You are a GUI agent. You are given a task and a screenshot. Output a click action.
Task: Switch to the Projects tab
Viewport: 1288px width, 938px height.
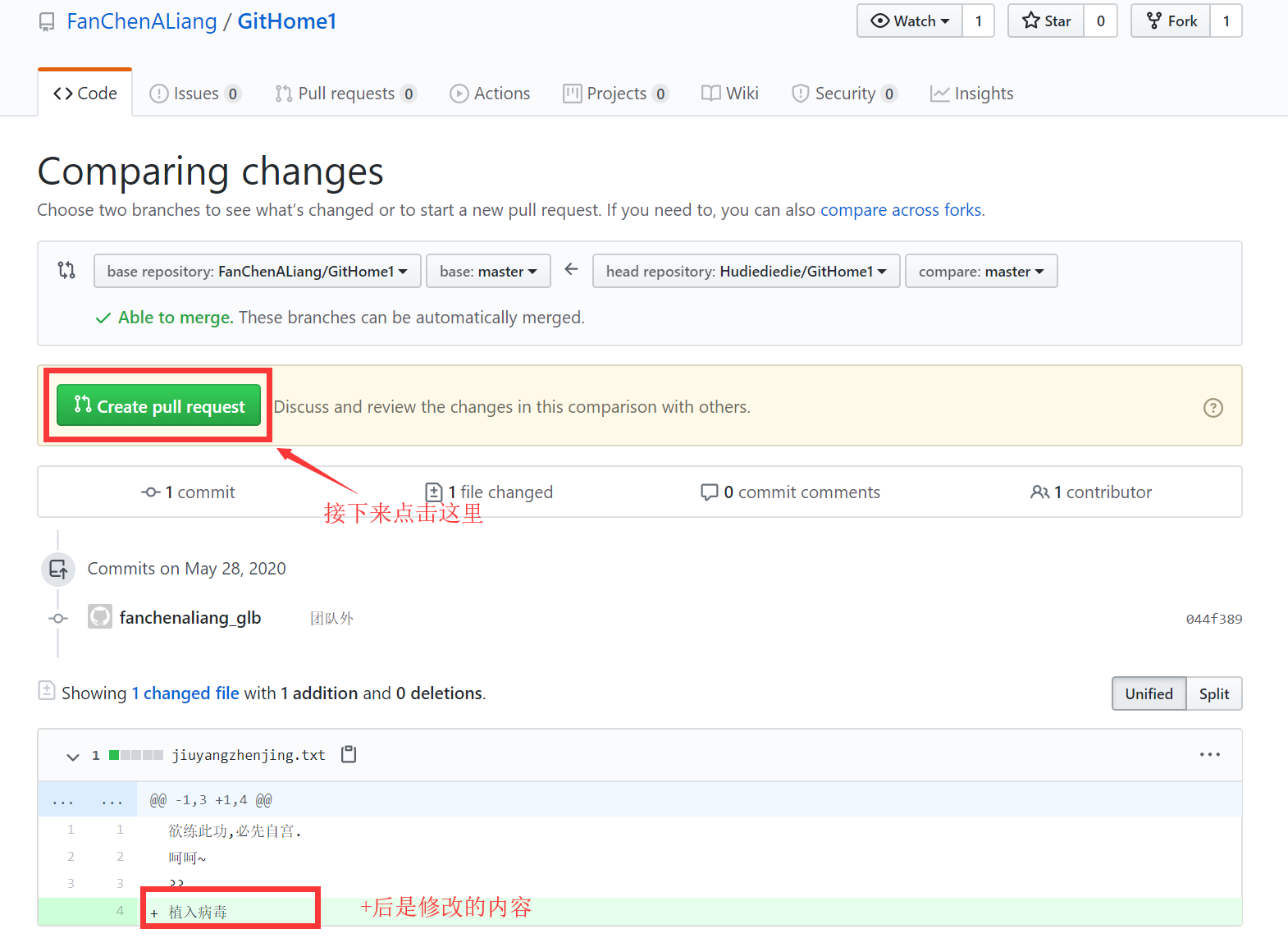click(x=615, y=94)
